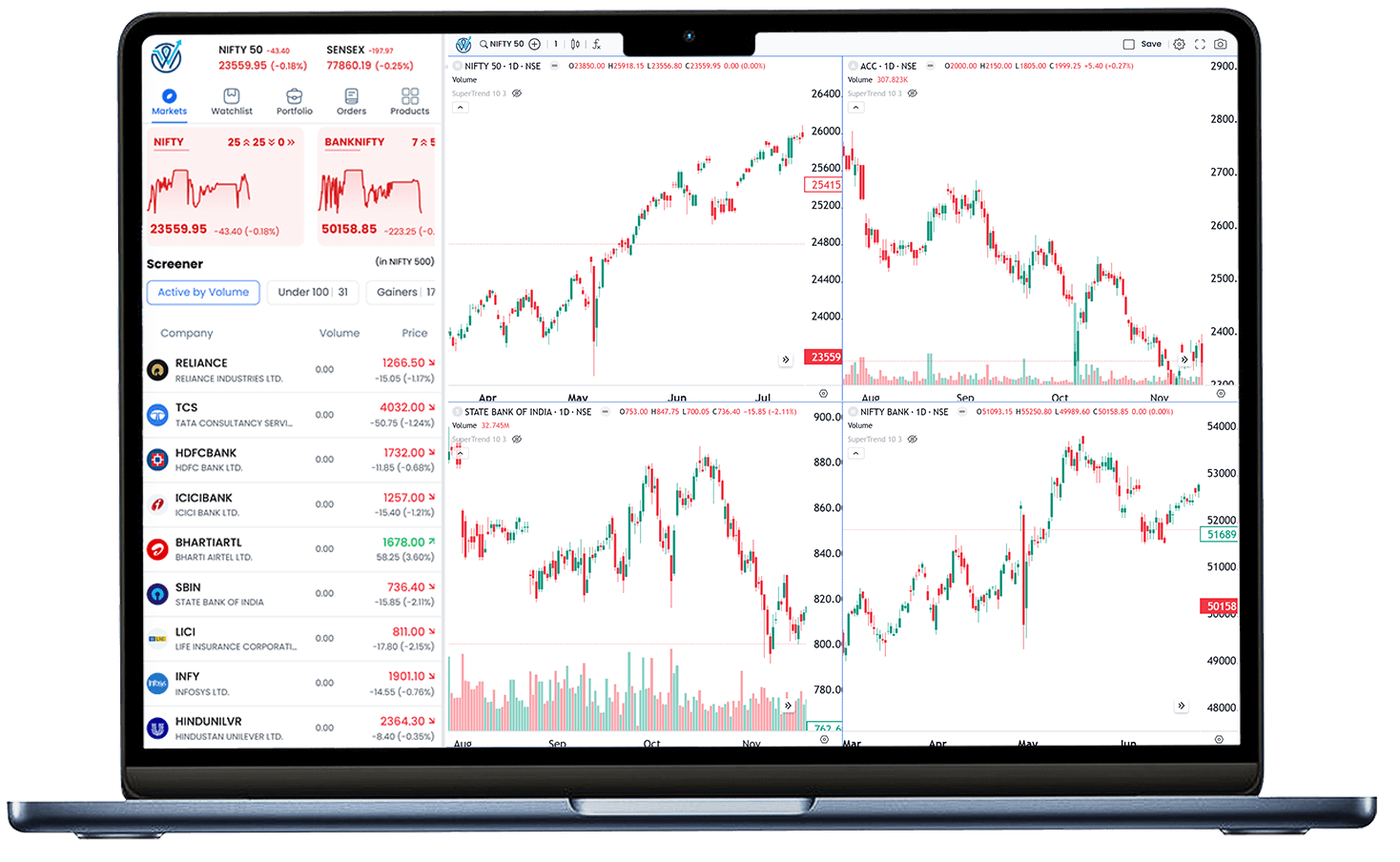Screen dimensions: 1400x862
Task: Sort the list by Price column
Action: pyautogui.click(x=415, y=333)
